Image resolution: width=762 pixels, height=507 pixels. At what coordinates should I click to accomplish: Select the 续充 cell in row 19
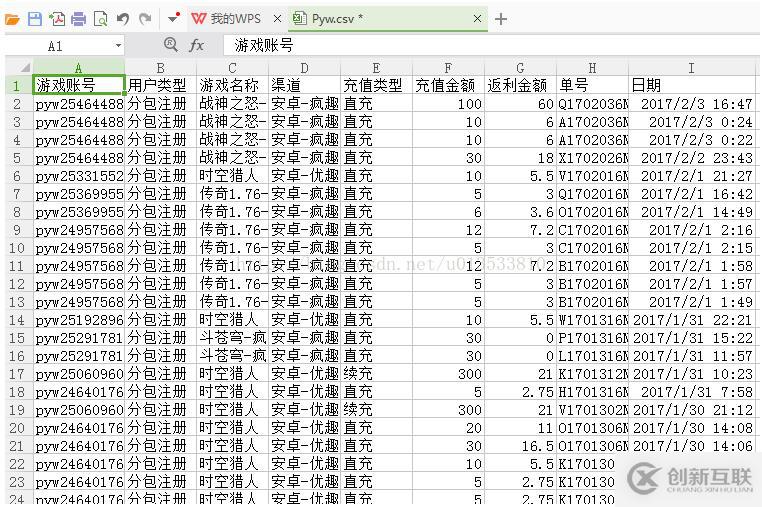coord(376,410)
